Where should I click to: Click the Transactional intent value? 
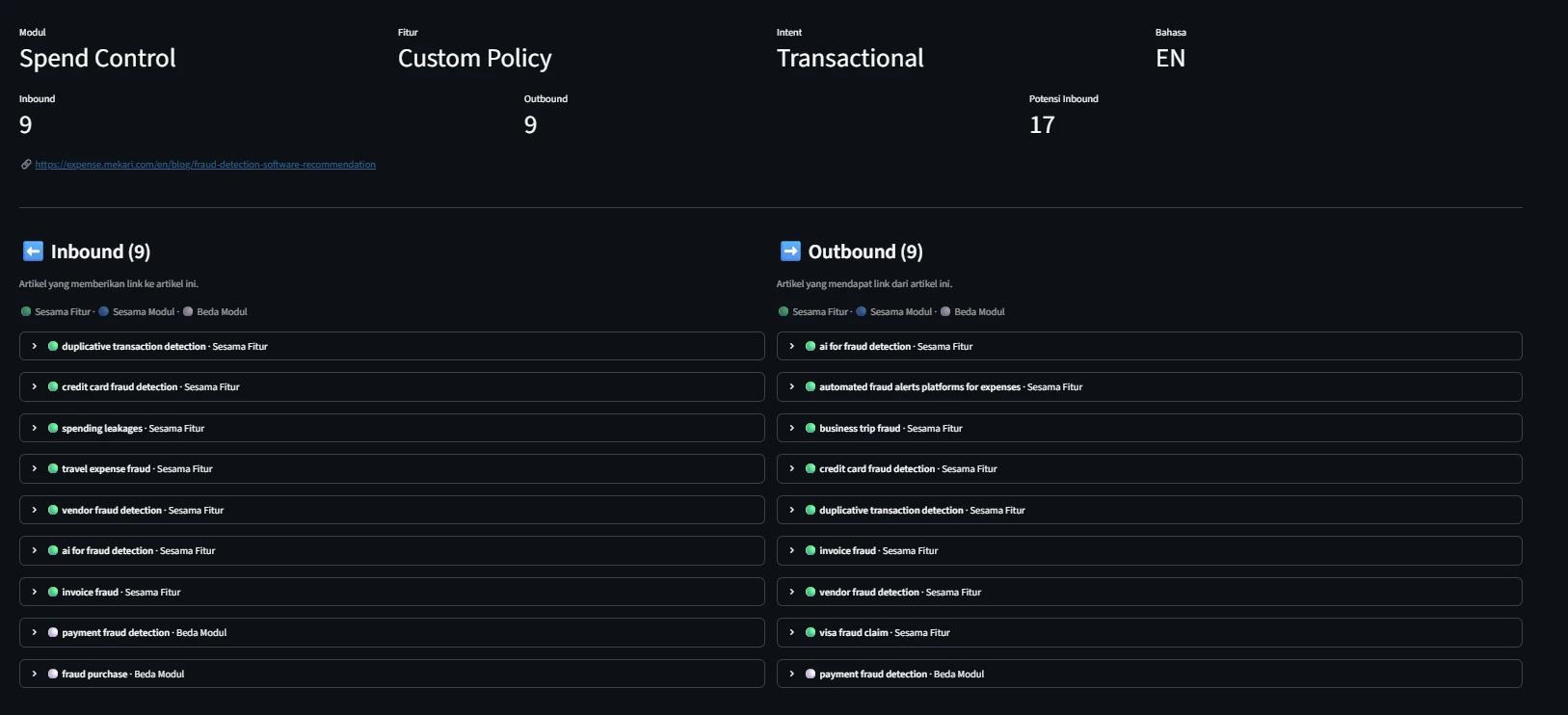[850, 58]
